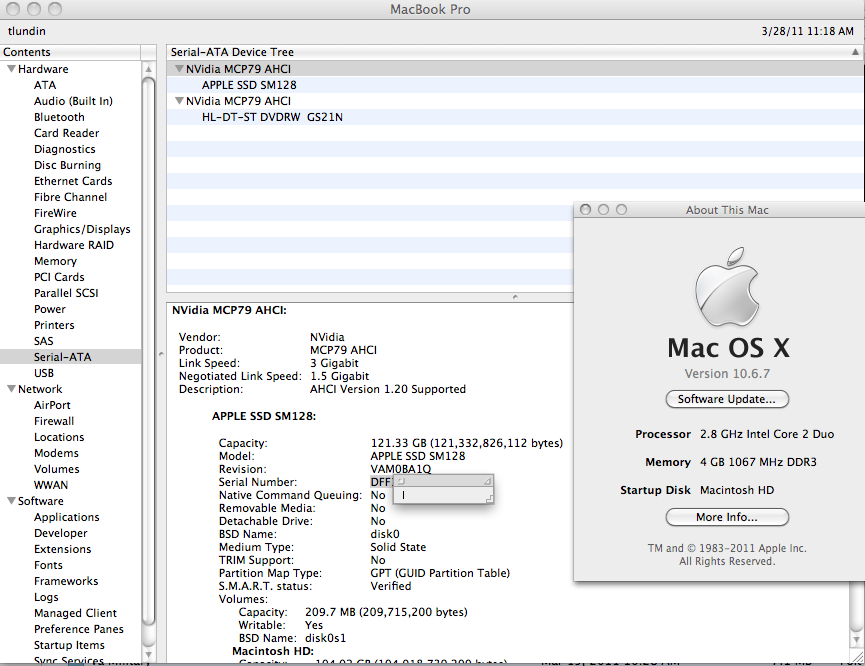The width and height of the screenshot is (865, 666).
Task: Select Bluetooth in the contents list
Action: coord(59,117)
